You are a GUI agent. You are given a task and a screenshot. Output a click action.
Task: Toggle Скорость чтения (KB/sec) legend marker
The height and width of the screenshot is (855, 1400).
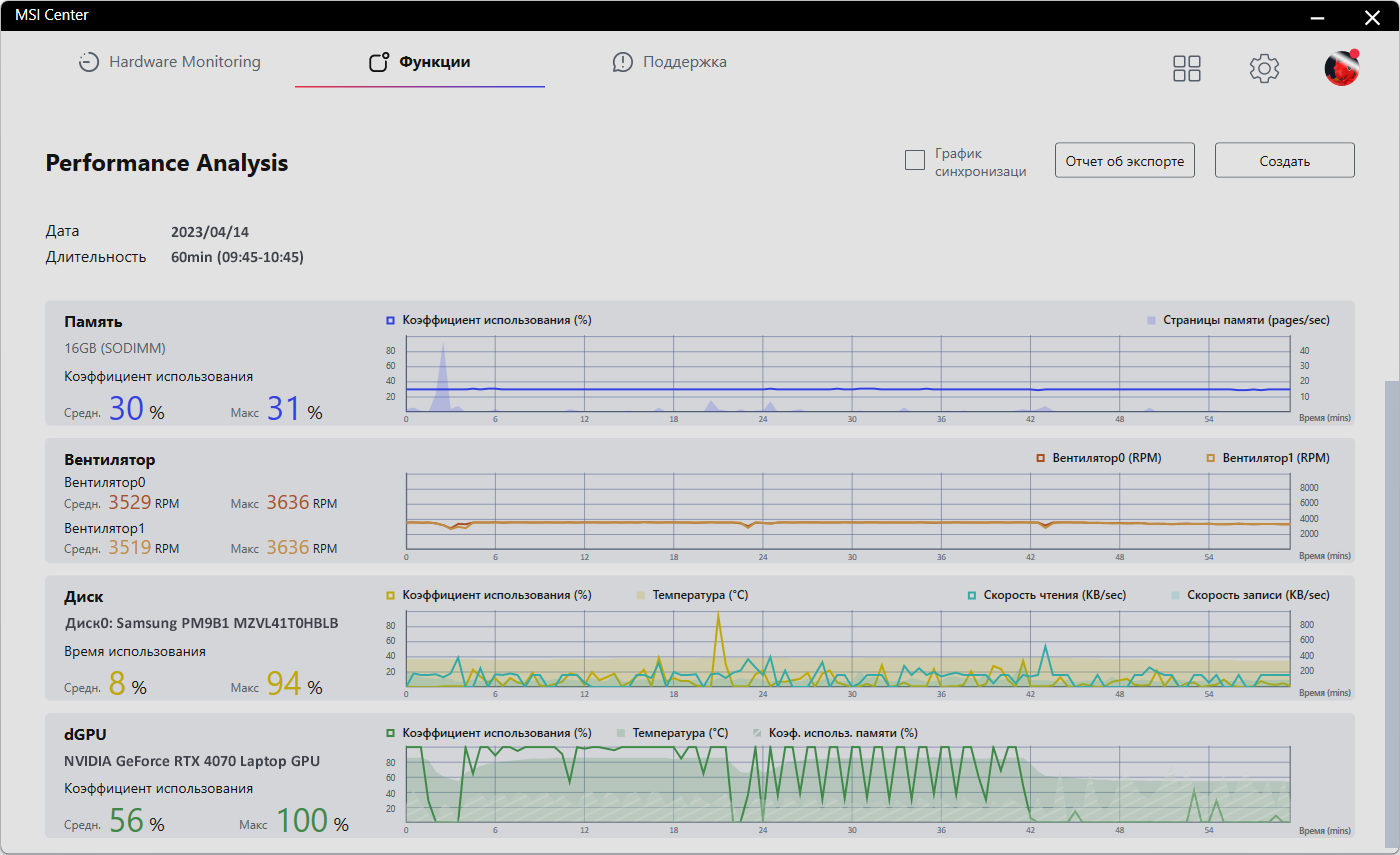pos(971,595)
